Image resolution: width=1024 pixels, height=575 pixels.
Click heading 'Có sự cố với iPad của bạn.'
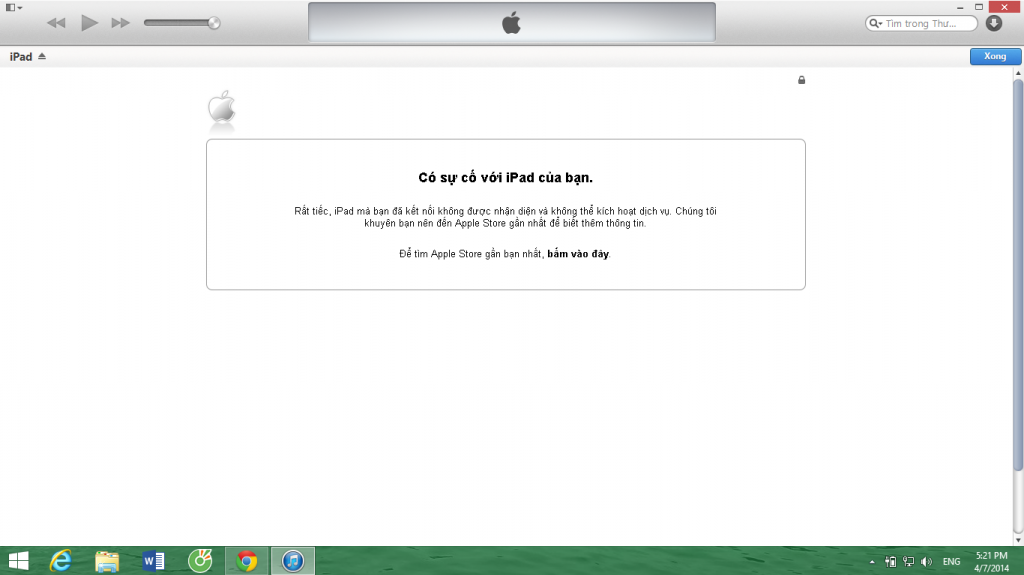[505, 178]
